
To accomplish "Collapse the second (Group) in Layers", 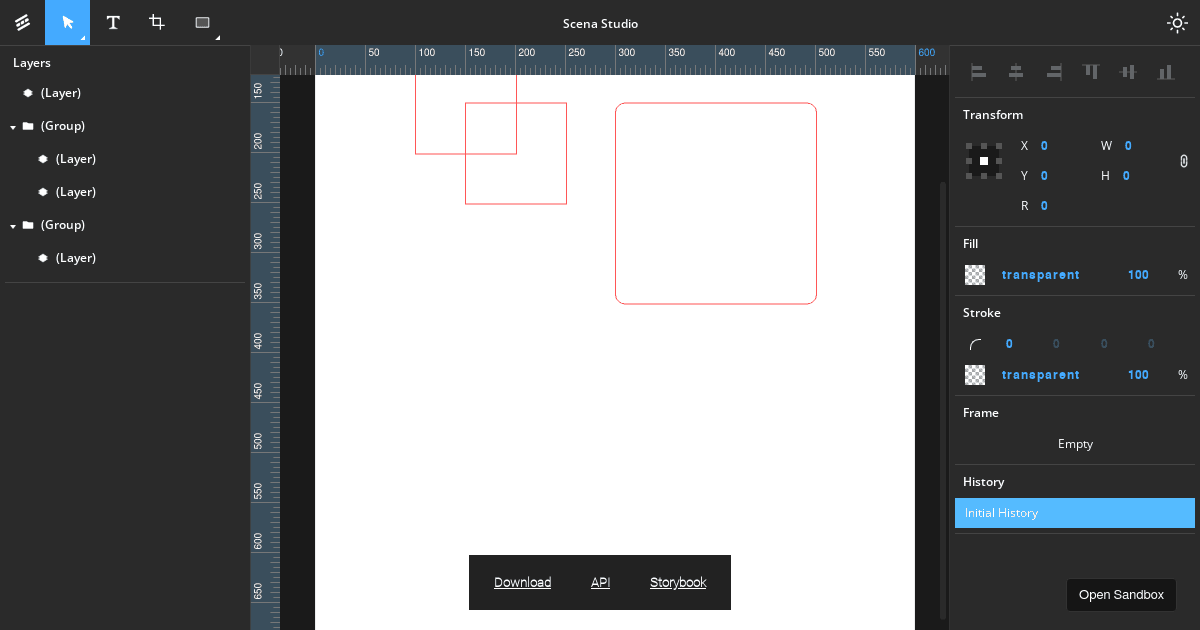I will point(12,224).
